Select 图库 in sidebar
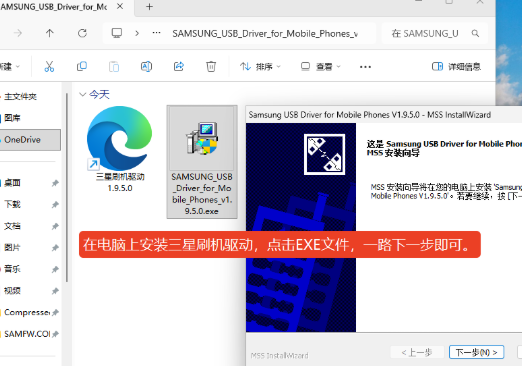 coord(12,118)
